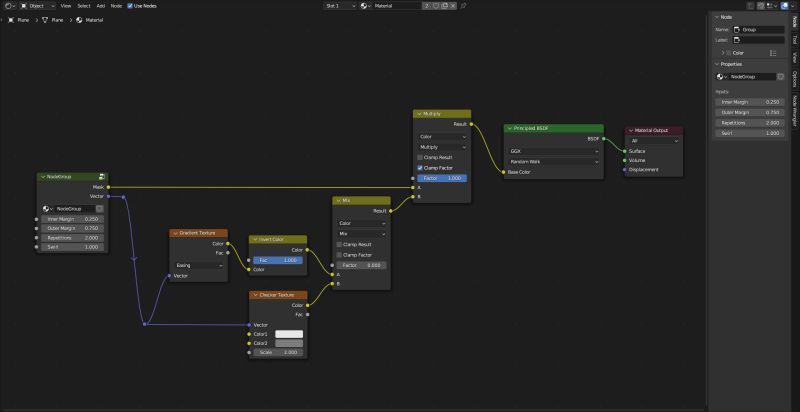Collapse the Invert Color node

(255, 240)
